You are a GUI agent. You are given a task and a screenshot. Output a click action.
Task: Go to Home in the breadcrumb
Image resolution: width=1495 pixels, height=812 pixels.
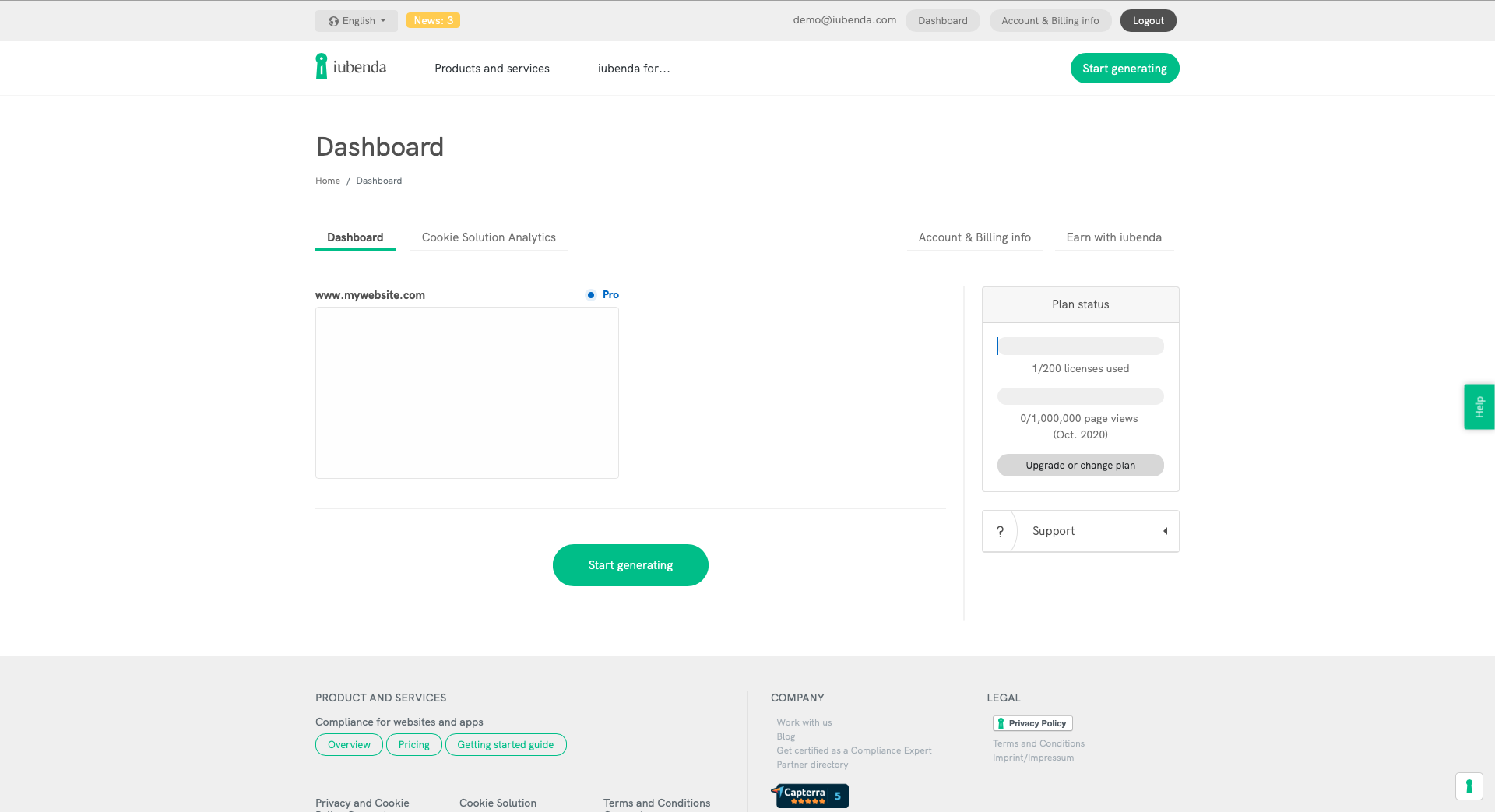click(328, 181)
